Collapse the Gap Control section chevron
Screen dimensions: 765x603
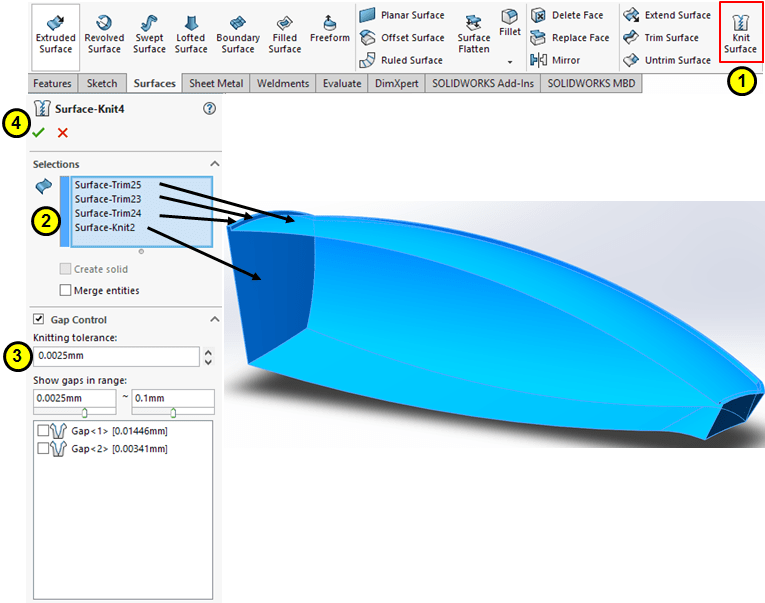coord(214,320)
